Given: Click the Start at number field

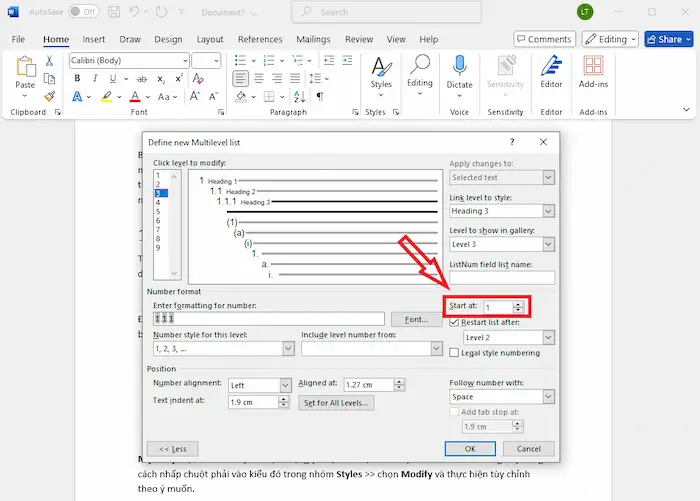Looking at the screenshot, I should pyautogui.click(x=496, y=307).
